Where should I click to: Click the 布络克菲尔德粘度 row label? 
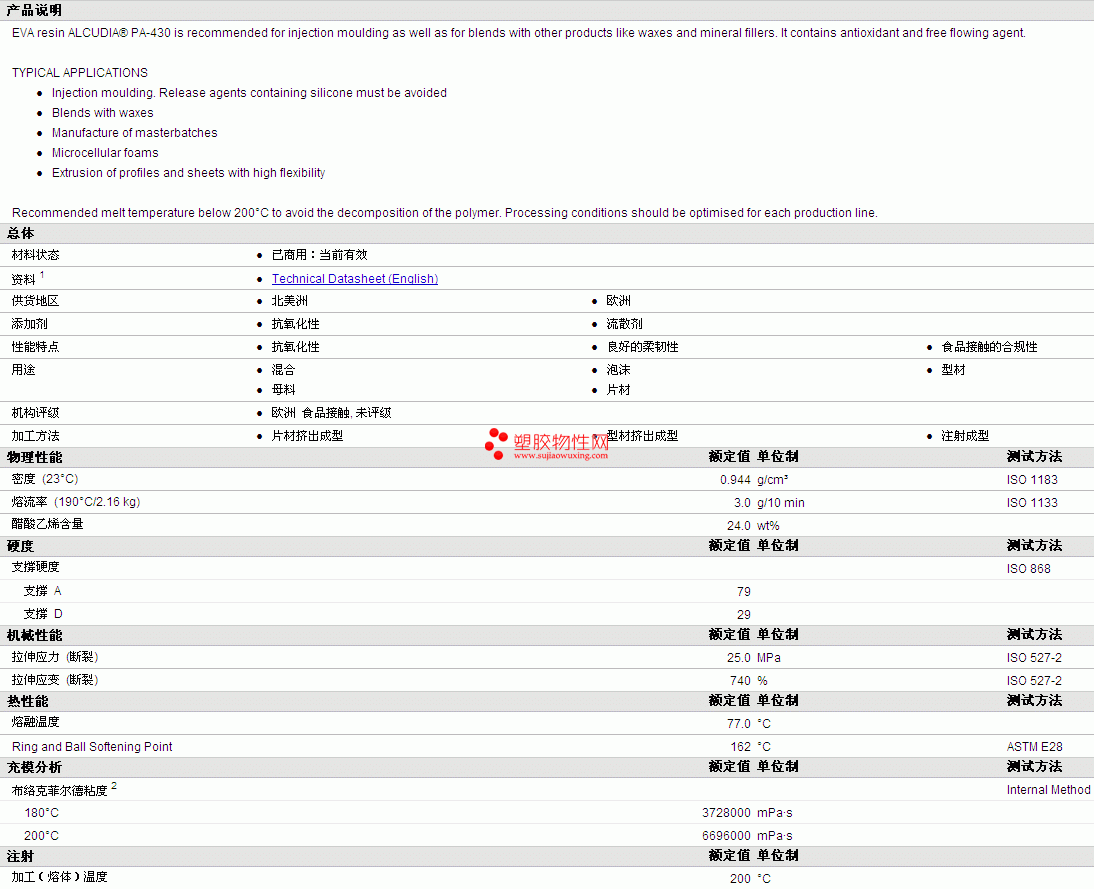(59, 791)
